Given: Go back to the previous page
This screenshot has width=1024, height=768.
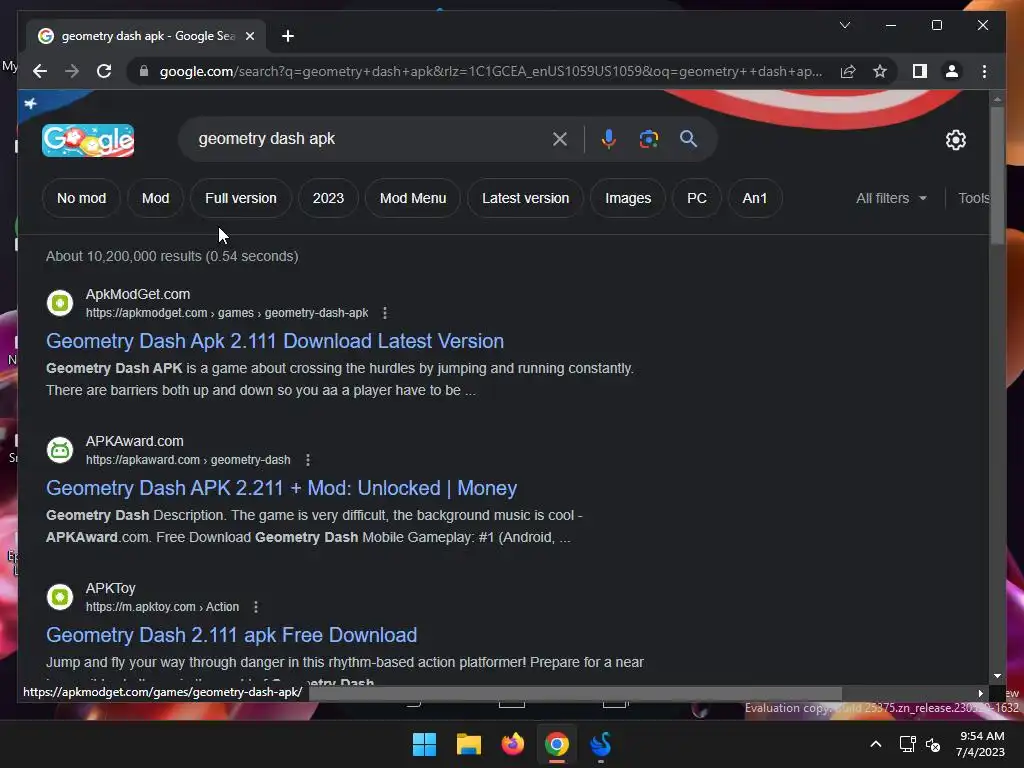Looking at the screenshot, I should coord(40,71).
